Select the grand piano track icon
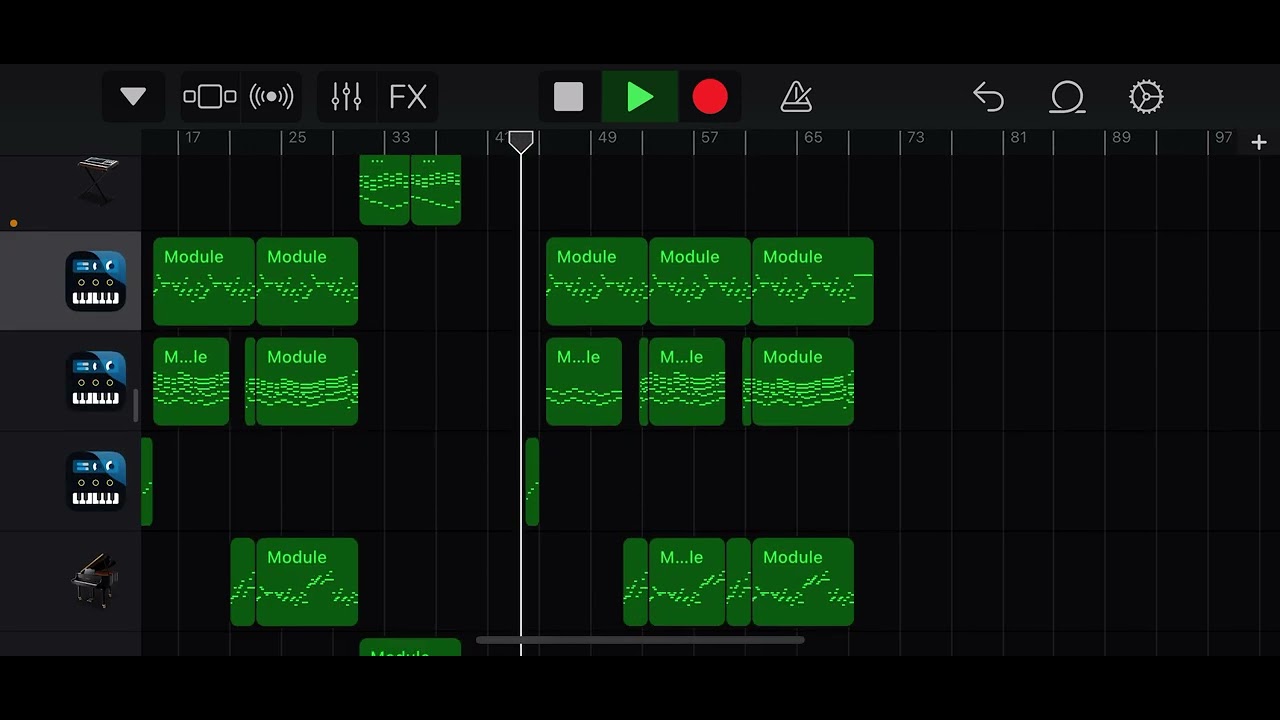This screenshot has height=720, width=1280. (x=96, y=581)
